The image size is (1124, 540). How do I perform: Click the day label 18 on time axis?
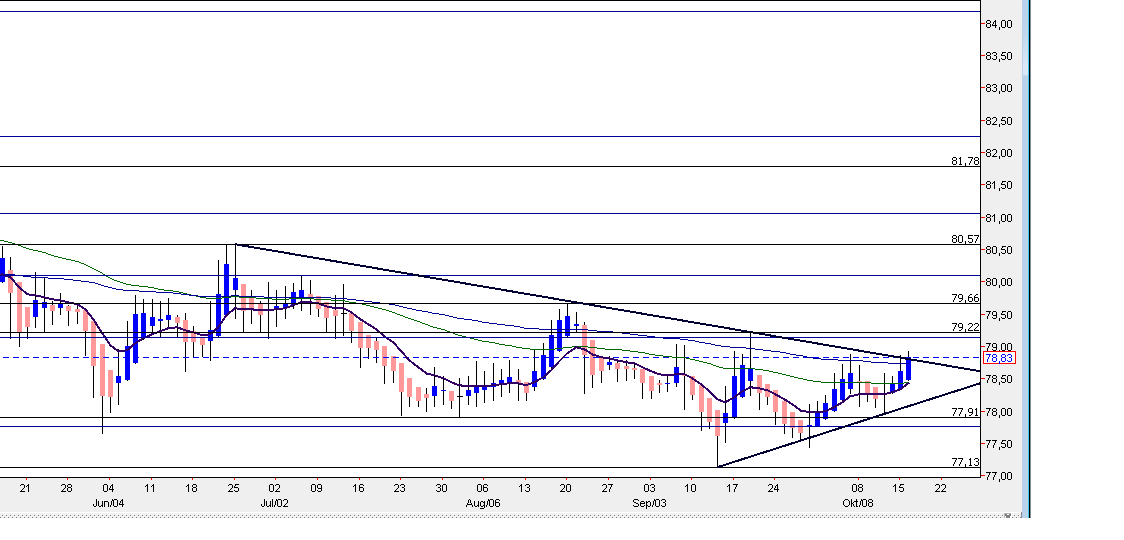(191, 488)
